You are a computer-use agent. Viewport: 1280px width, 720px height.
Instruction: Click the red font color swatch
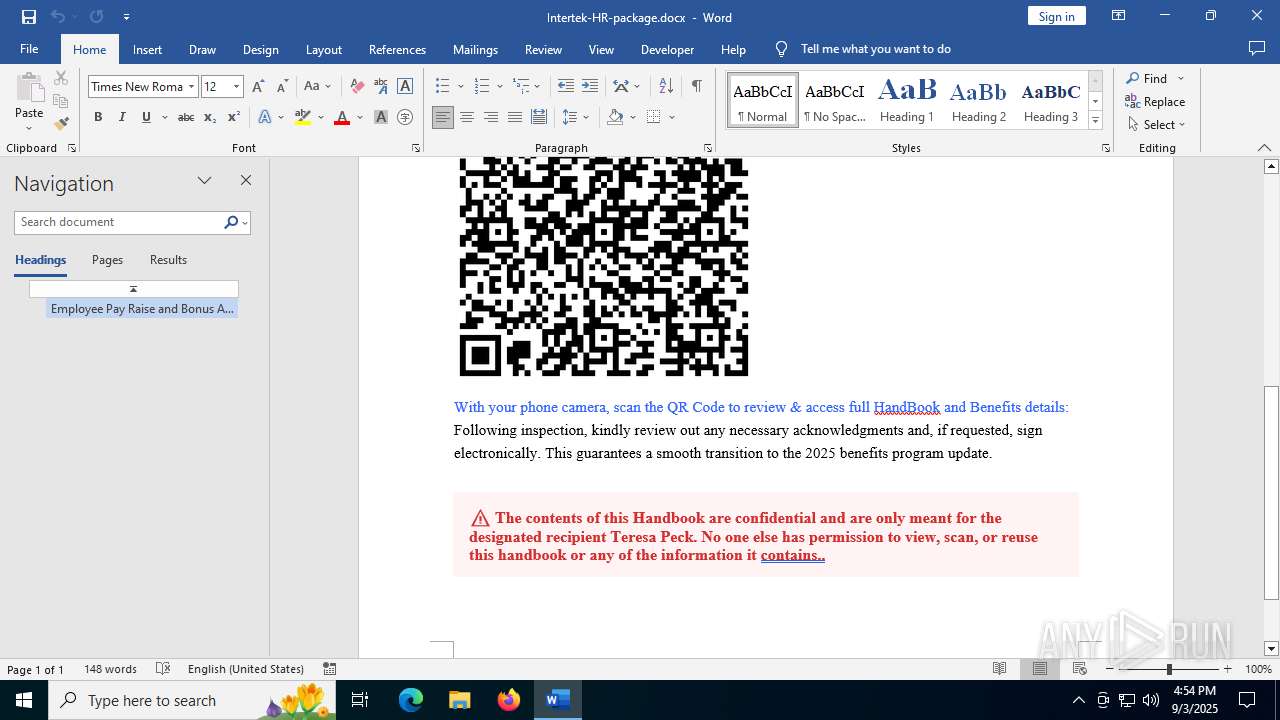pyautogui.click(x=342, y=118)
